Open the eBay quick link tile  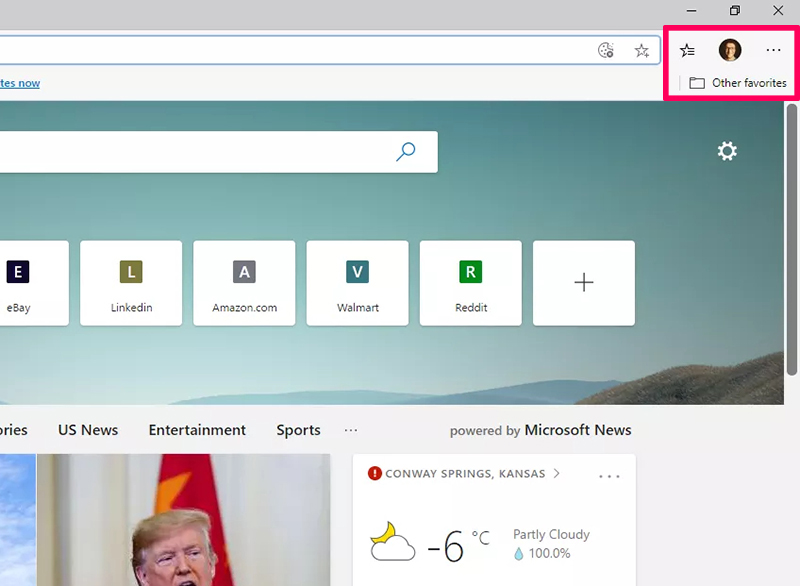coord(34,283)
